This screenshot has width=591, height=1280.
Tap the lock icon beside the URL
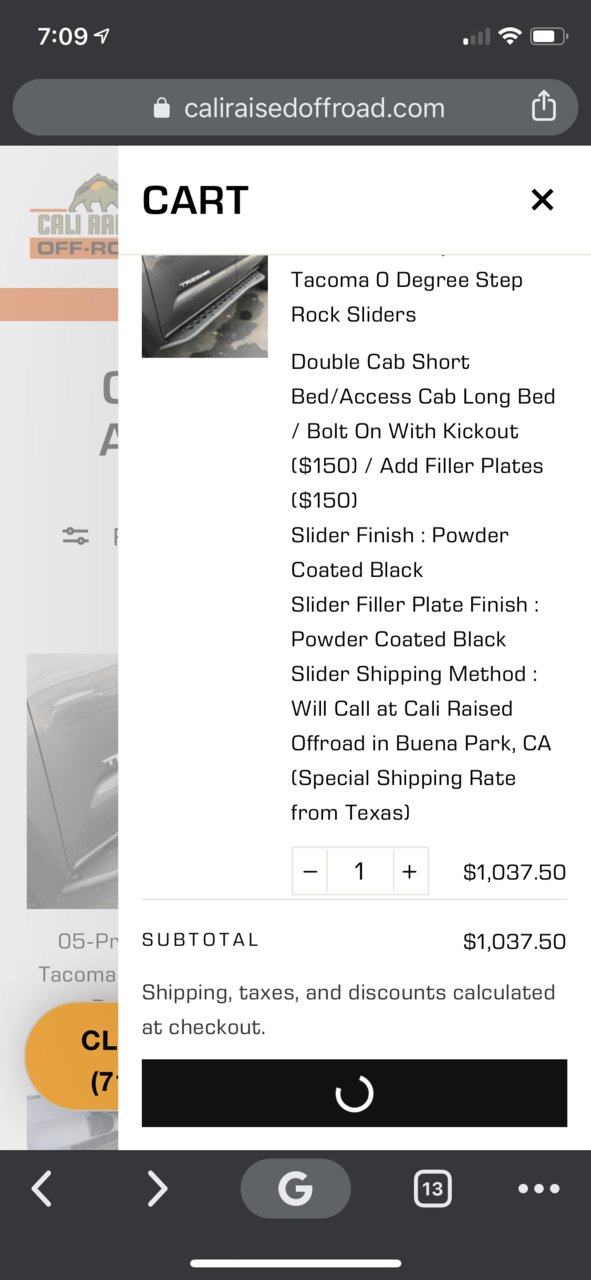(x=161, y=108)
